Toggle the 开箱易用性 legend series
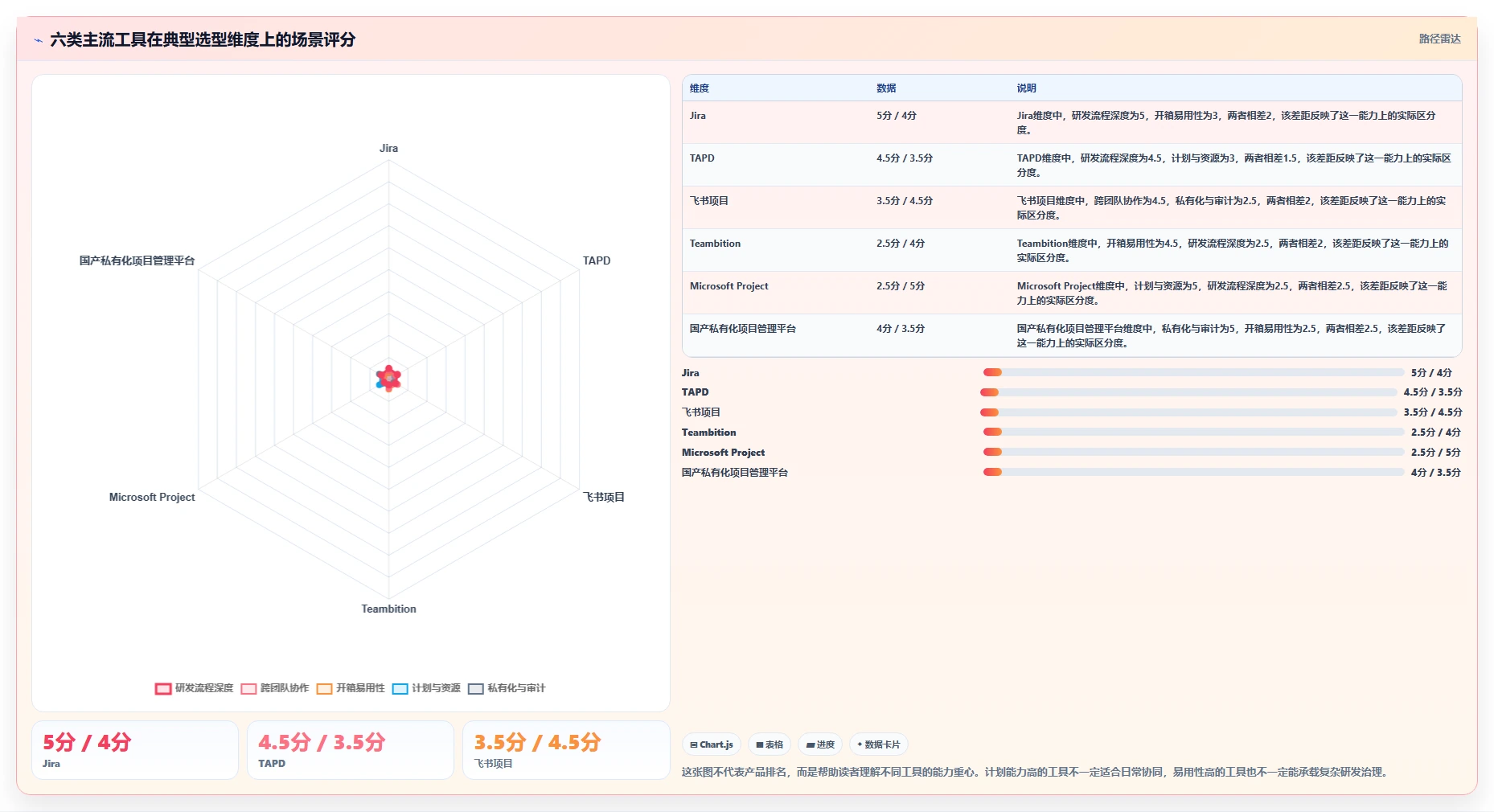 [351, 688]
